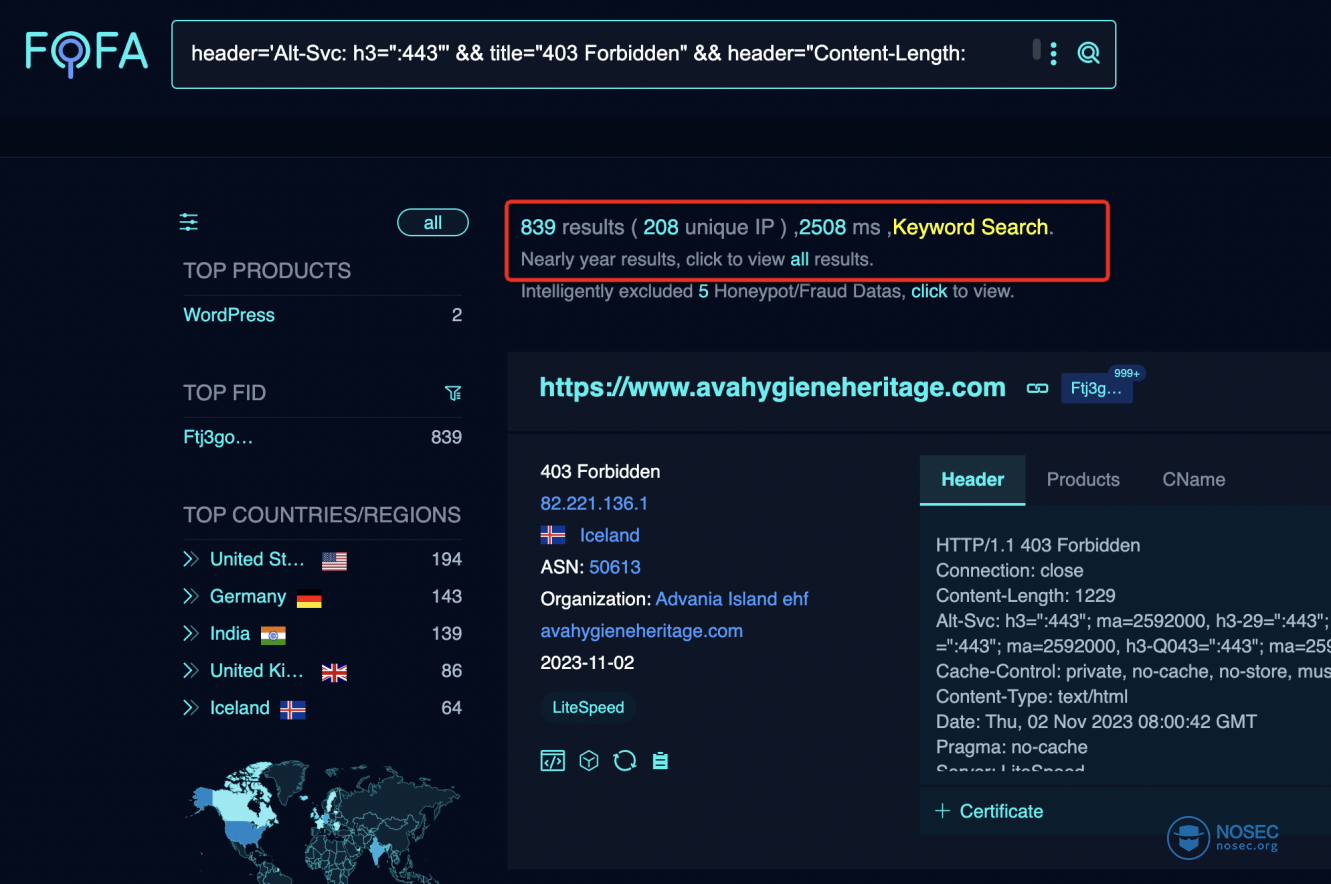Click the TOP FID filter funnel icon
This screenshot has width=1331, height=884.
453,393
